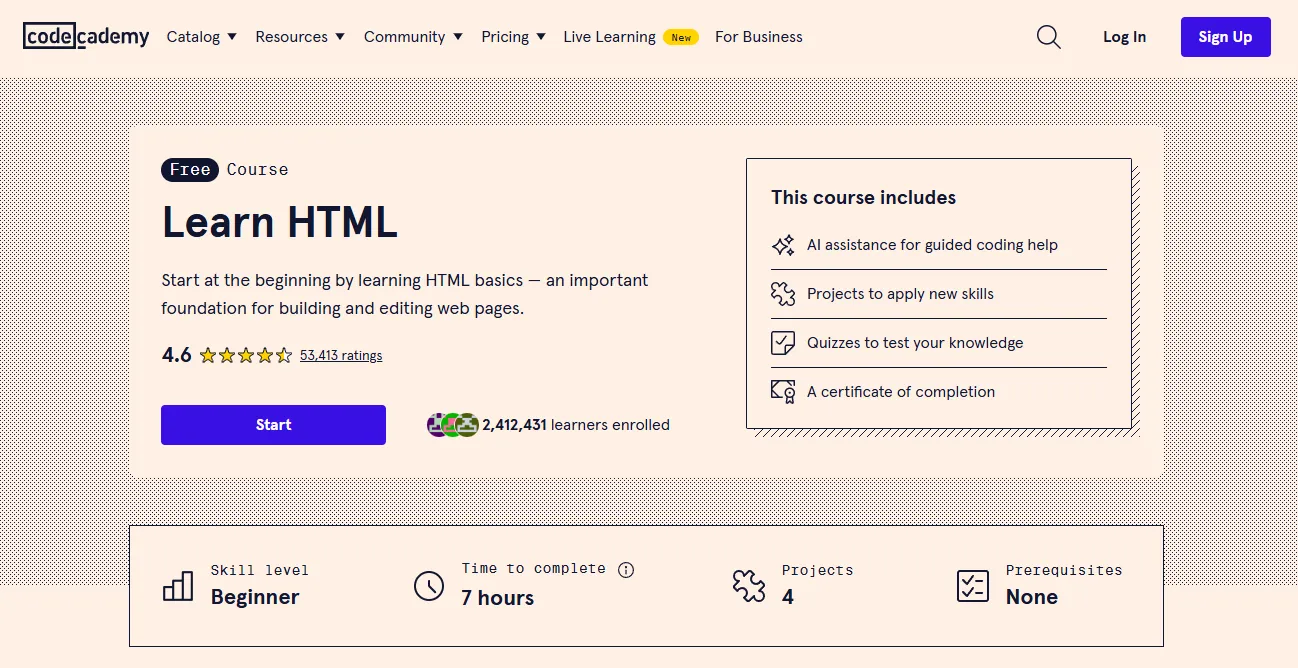The height and width of the screenshot is (668, 1298).
Task: Click Quizzes to test your knowledge text
Action: pos(915,343)
